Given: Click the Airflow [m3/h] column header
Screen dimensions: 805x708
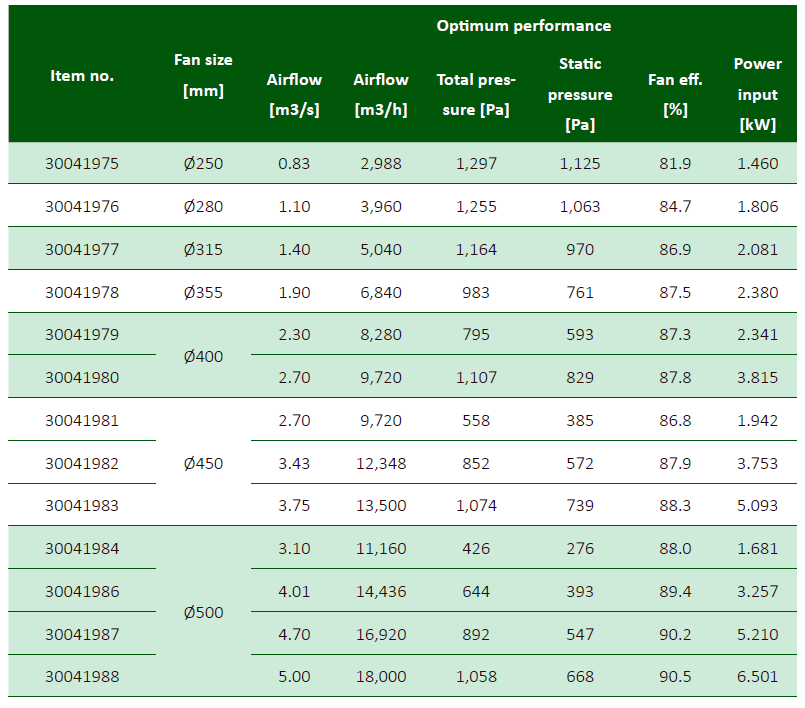Looking at the screenshot, I should point(381,95).
